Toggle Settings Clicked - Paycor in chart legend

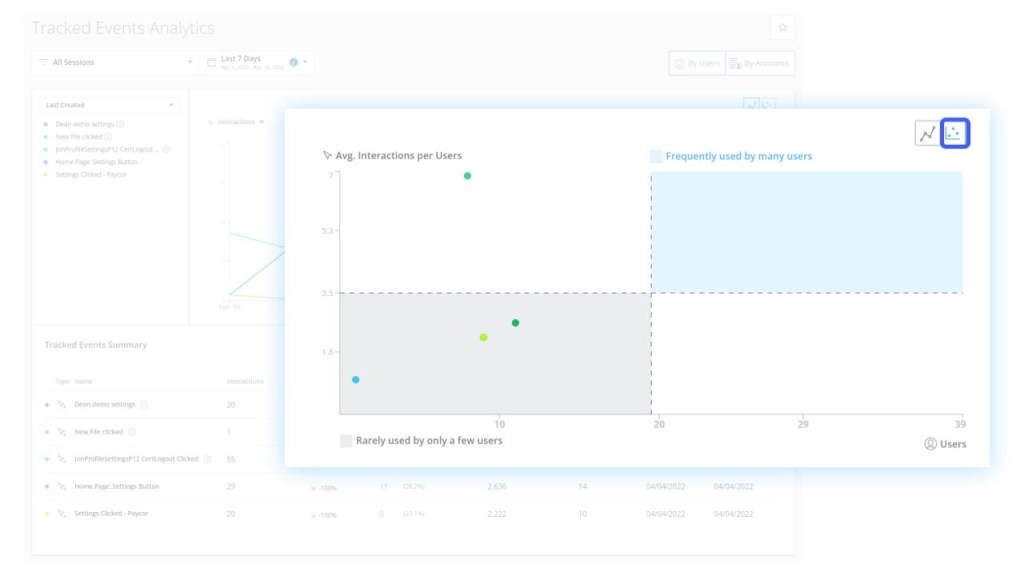pyautogui.click(x=91, y=175)
